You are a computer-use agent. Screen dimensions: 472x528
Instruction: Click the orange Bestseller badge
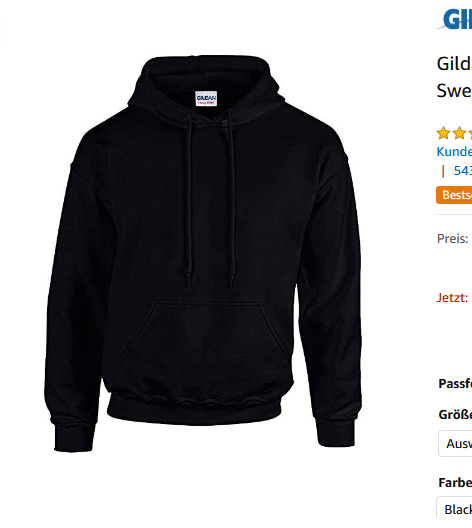(454, 195)
